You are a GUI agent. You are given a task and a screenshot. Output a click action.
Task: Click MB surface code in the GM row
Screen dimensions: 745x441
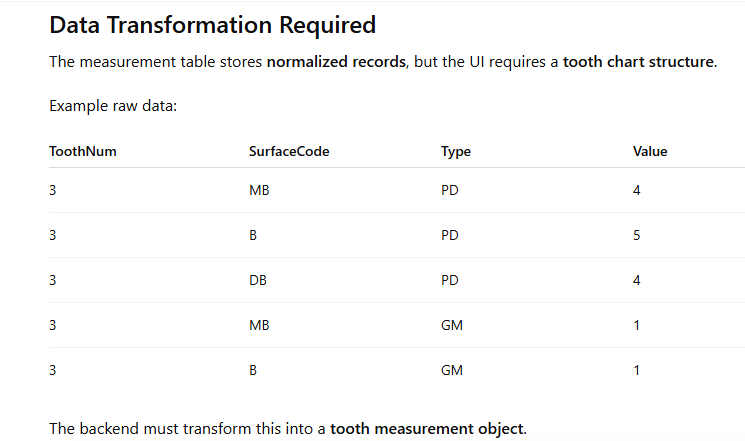coord(259,325)
